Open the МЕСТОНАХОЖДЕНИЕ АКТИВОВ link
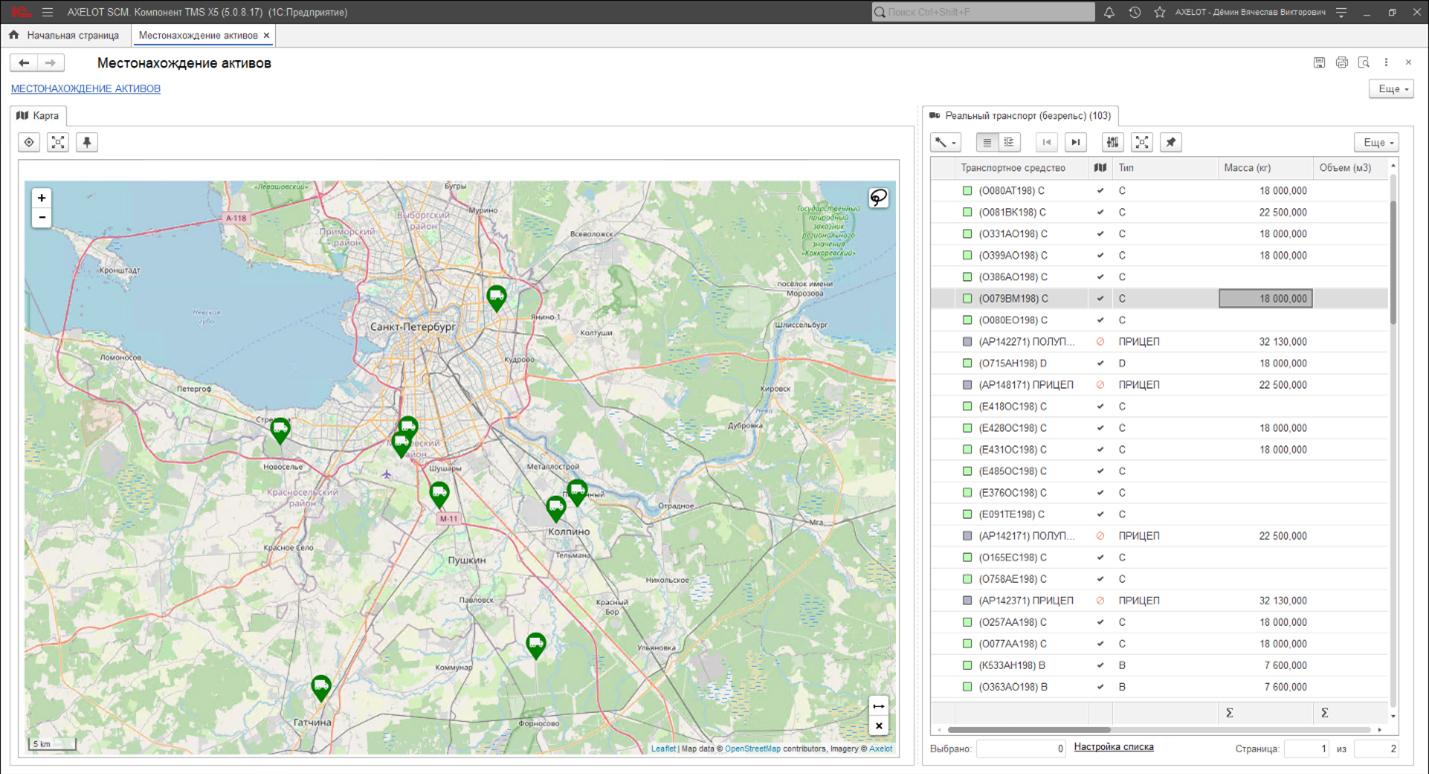 coord(85,89)
